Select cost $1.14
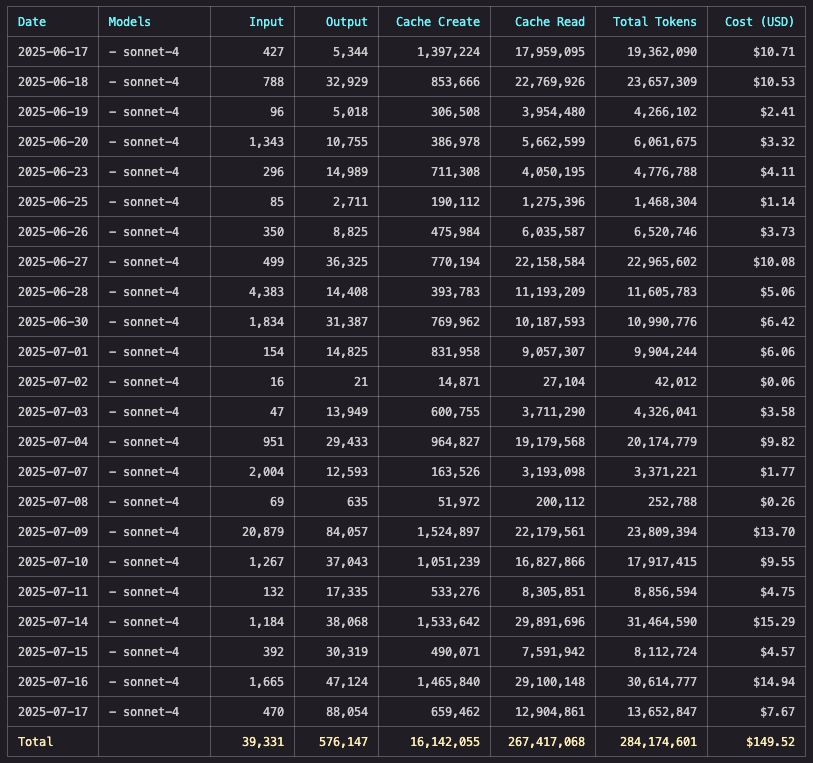This screenshot has width=813, height=763. [x=777, y=202]
